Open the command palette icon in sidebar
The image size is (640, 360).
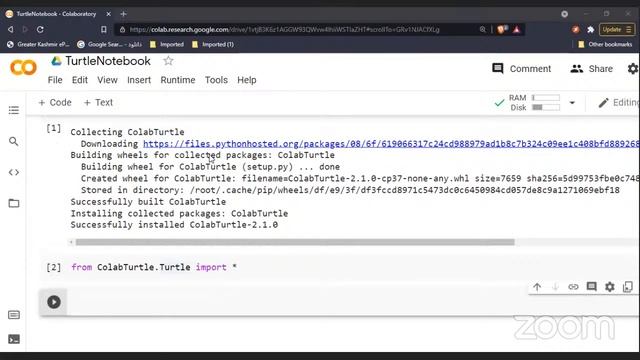click(x=13, y=315)
